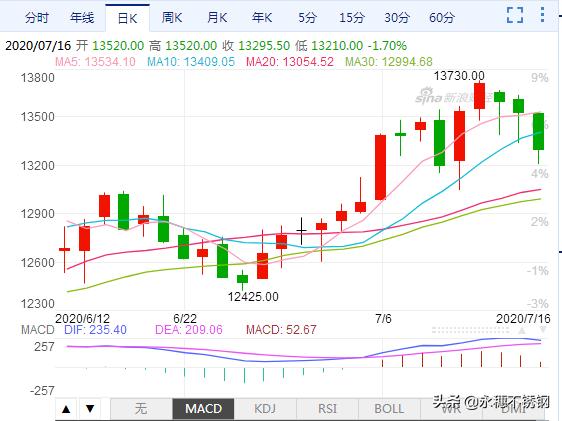Switch to 月K monthly chart
Screen dimensions: 562x421
217,17
